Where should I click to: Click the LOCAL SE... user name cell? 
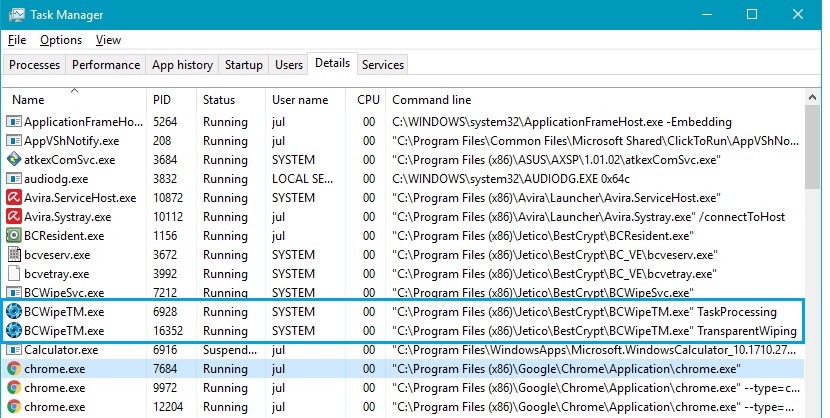303,179
